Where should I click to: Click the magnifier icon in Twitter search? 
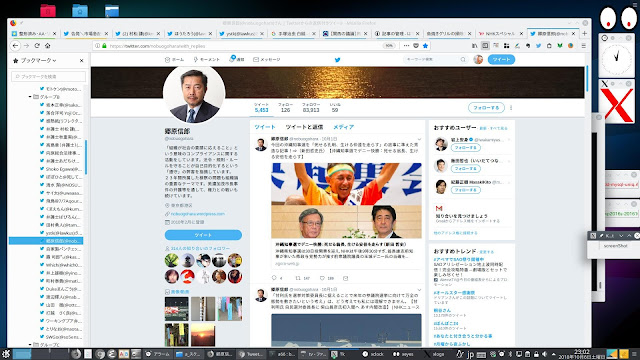(x=463, y=60)
